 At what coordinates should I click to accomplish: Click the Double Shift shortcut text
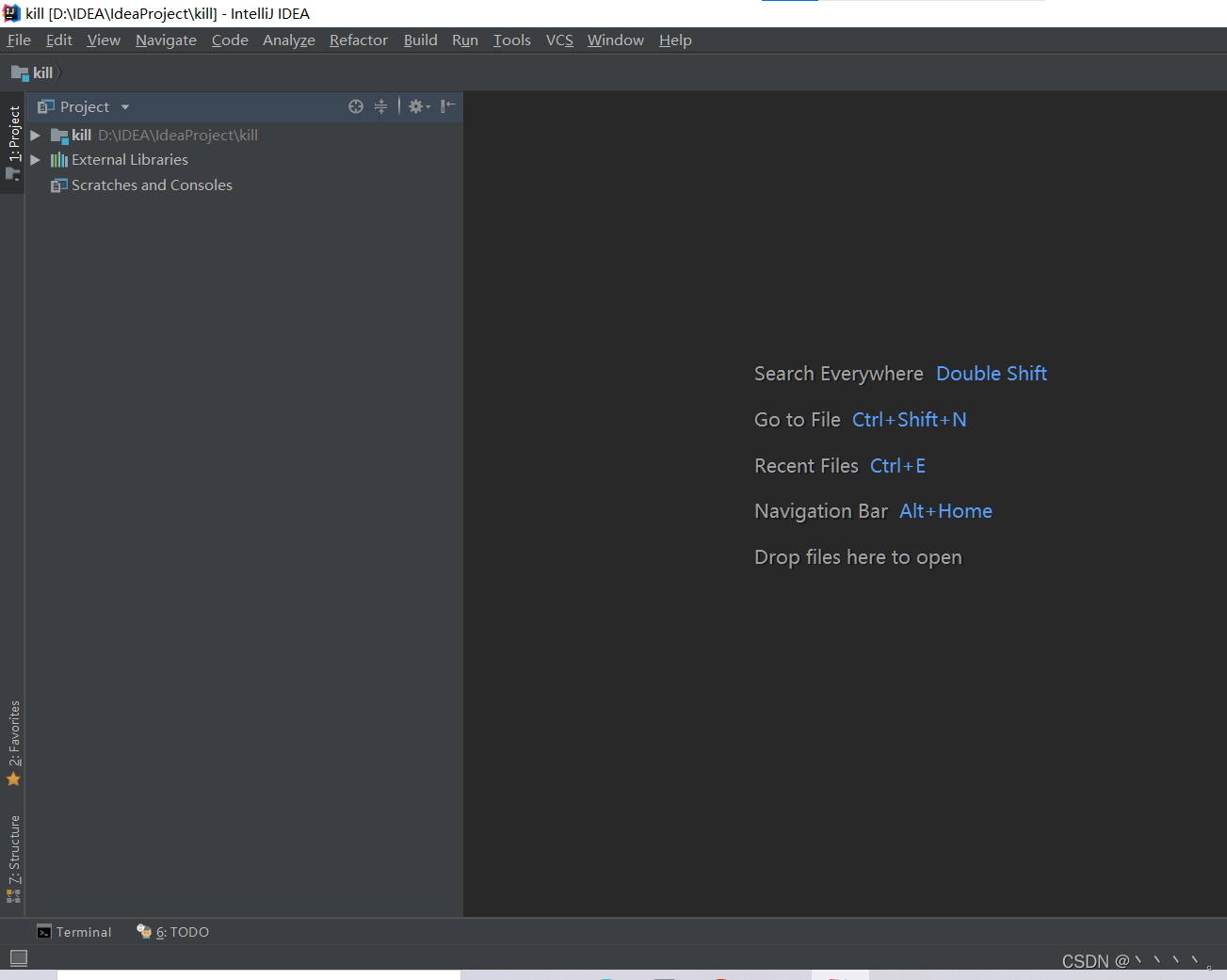pyautogui.click(x=992, y=374)
